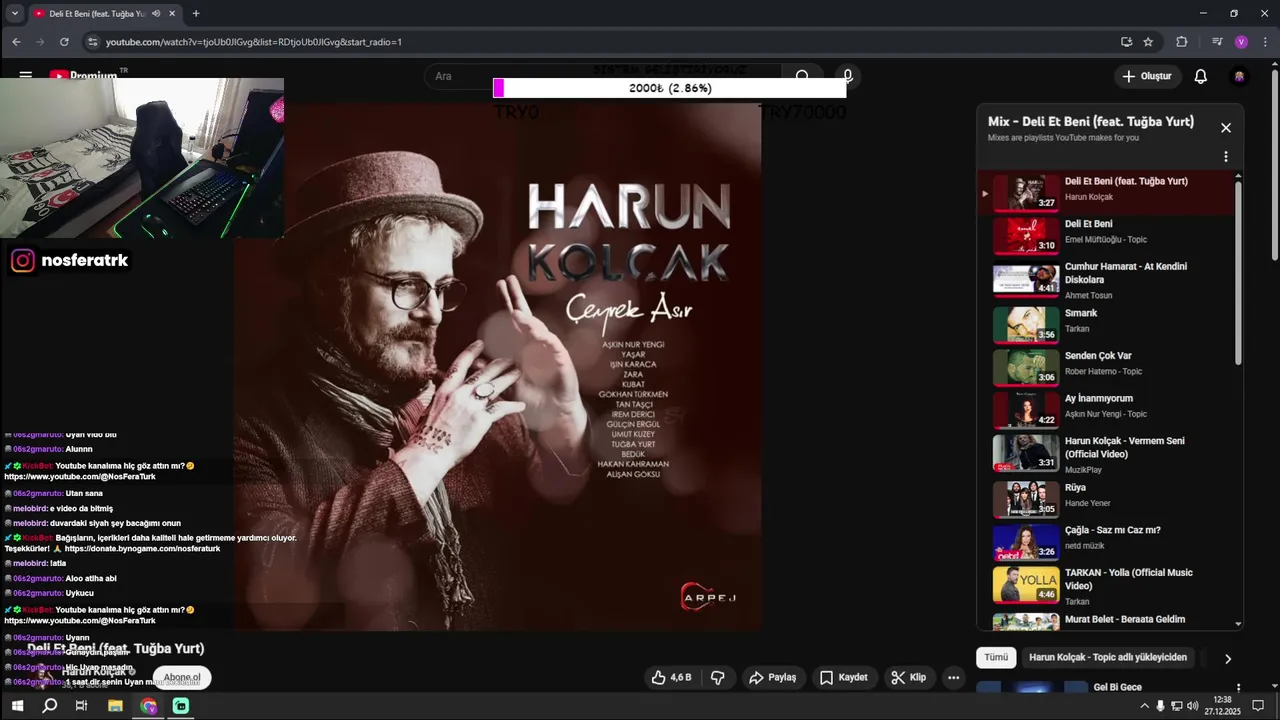Start voice search with microphone icon
The width and height of the screenshot is (1280, 720).
[x=847, y=76]
